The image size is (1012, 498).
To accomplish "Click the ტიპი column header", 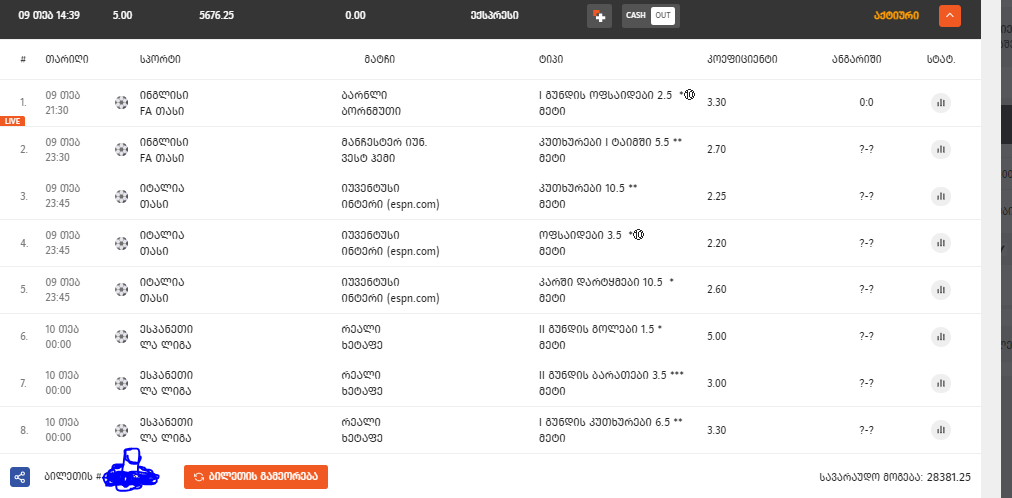I will (551, 59).
